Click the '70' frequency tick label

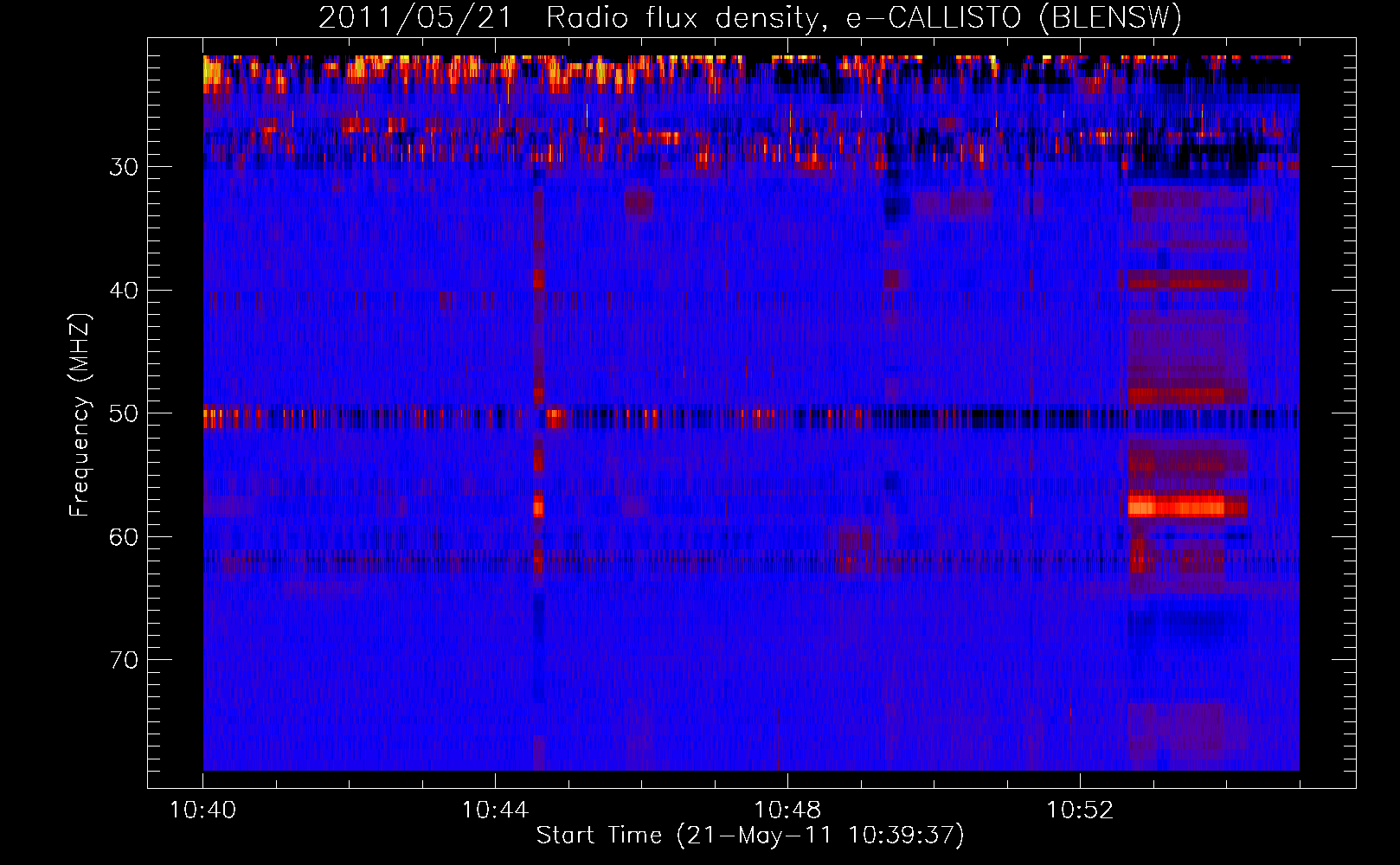tap(124, 660)
